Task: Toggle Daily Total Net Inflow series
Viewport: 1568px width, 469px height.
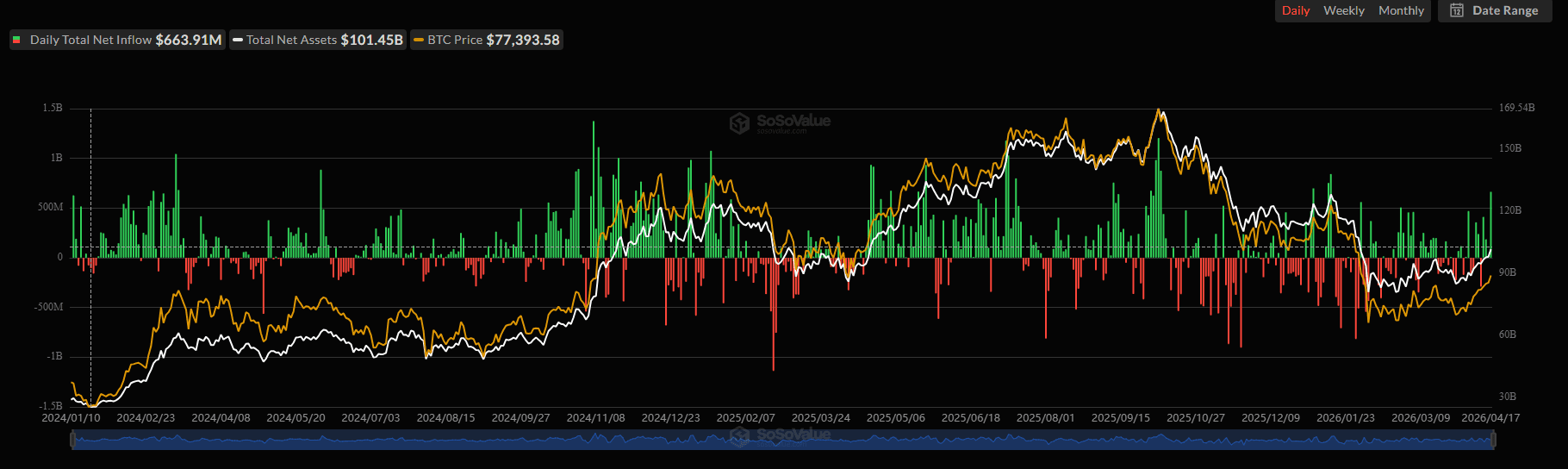Action: click(x=117, y=40)
